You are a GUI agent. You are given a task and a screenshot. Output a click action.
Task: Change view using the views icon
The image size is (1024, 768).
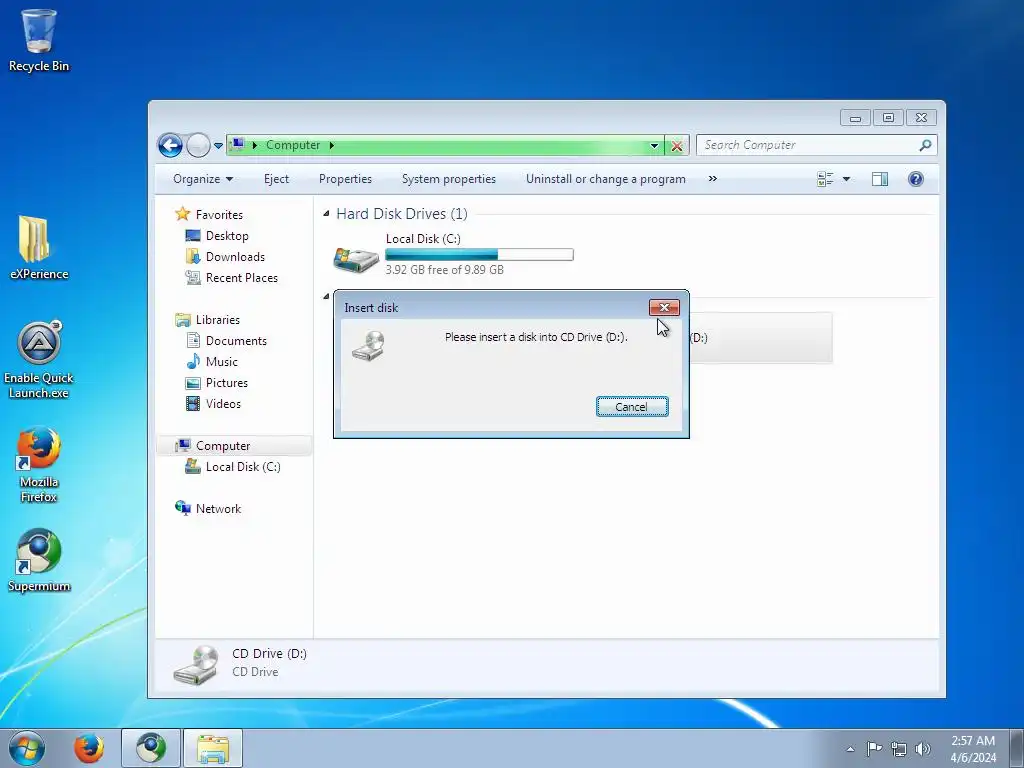pyautogui.click(x=825, y=179)
